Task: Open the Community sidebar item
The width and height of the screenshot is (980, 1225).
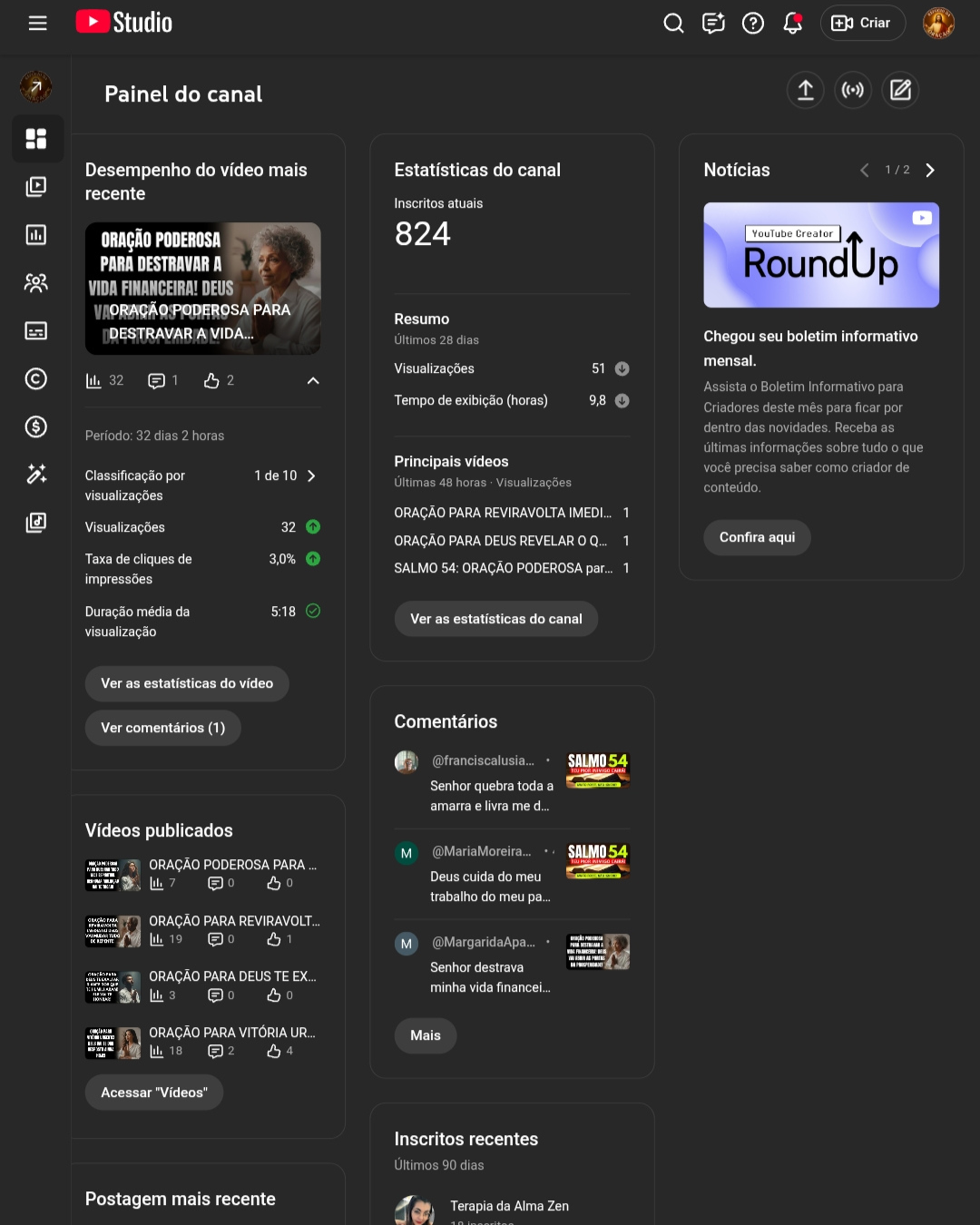Action: coord(36,283)
